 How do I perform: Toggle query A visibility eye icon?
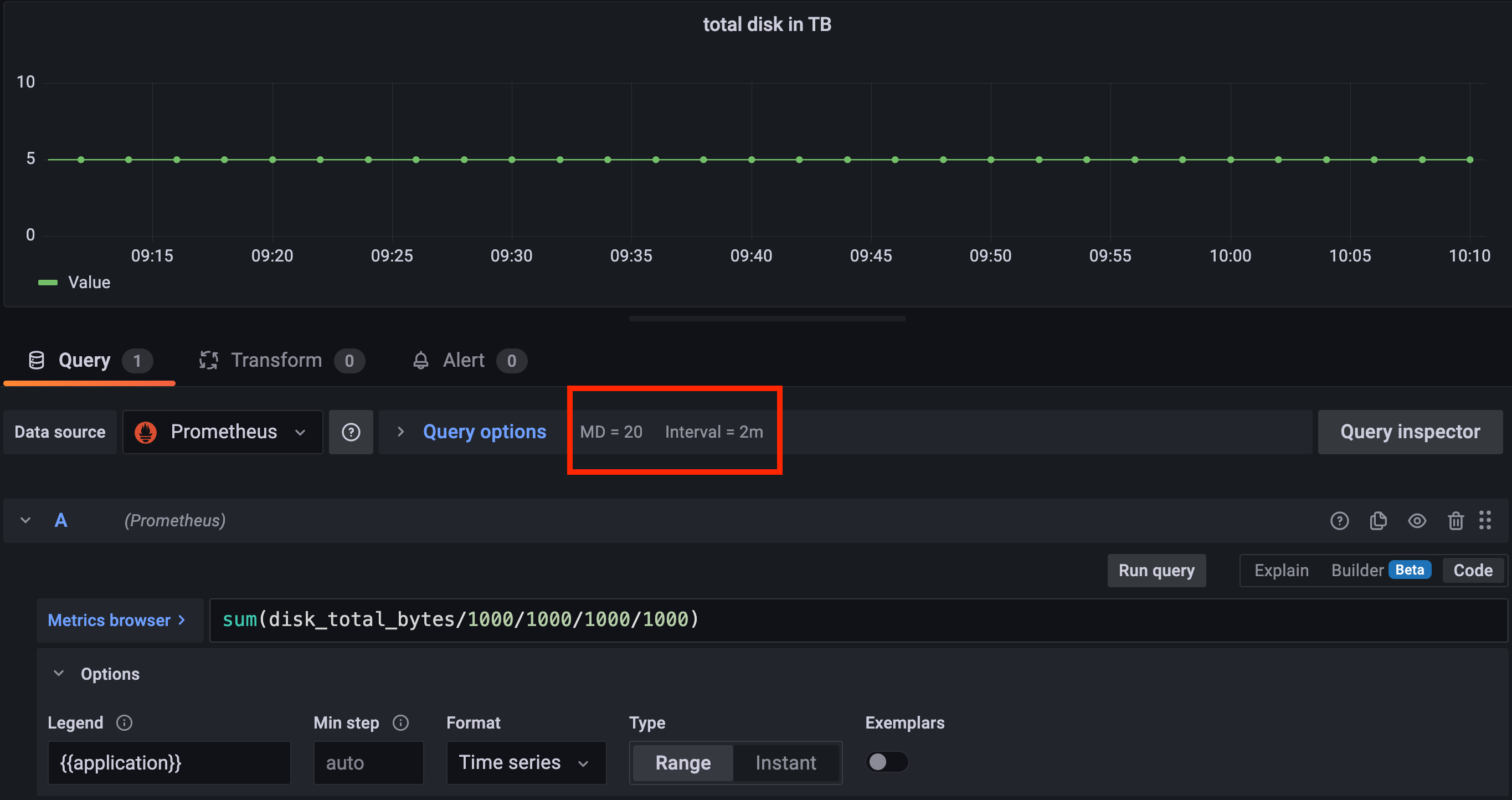pyautogui.click(x=1416, y=521)
